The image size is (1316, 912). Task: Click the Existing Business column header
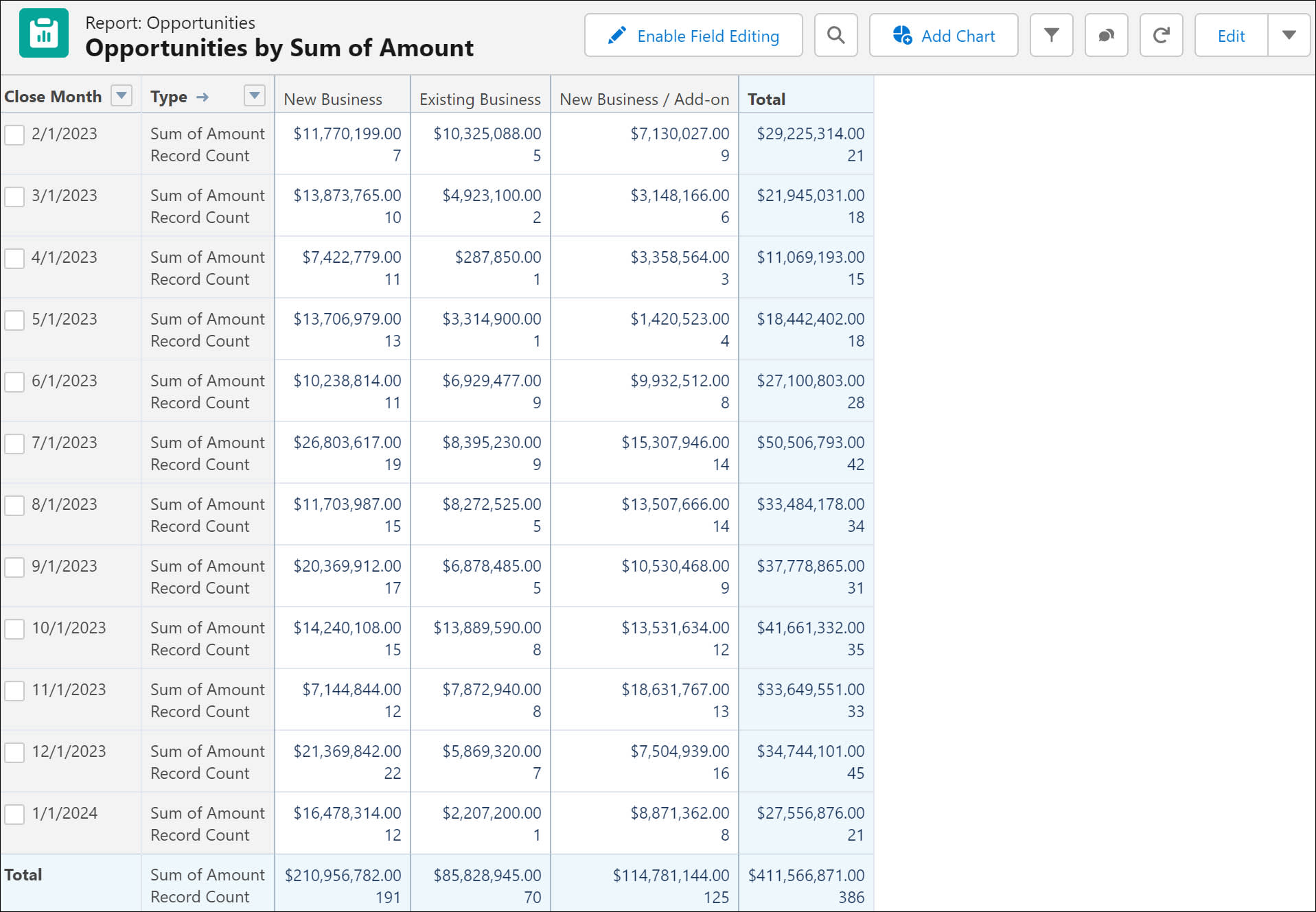(480, 99)
